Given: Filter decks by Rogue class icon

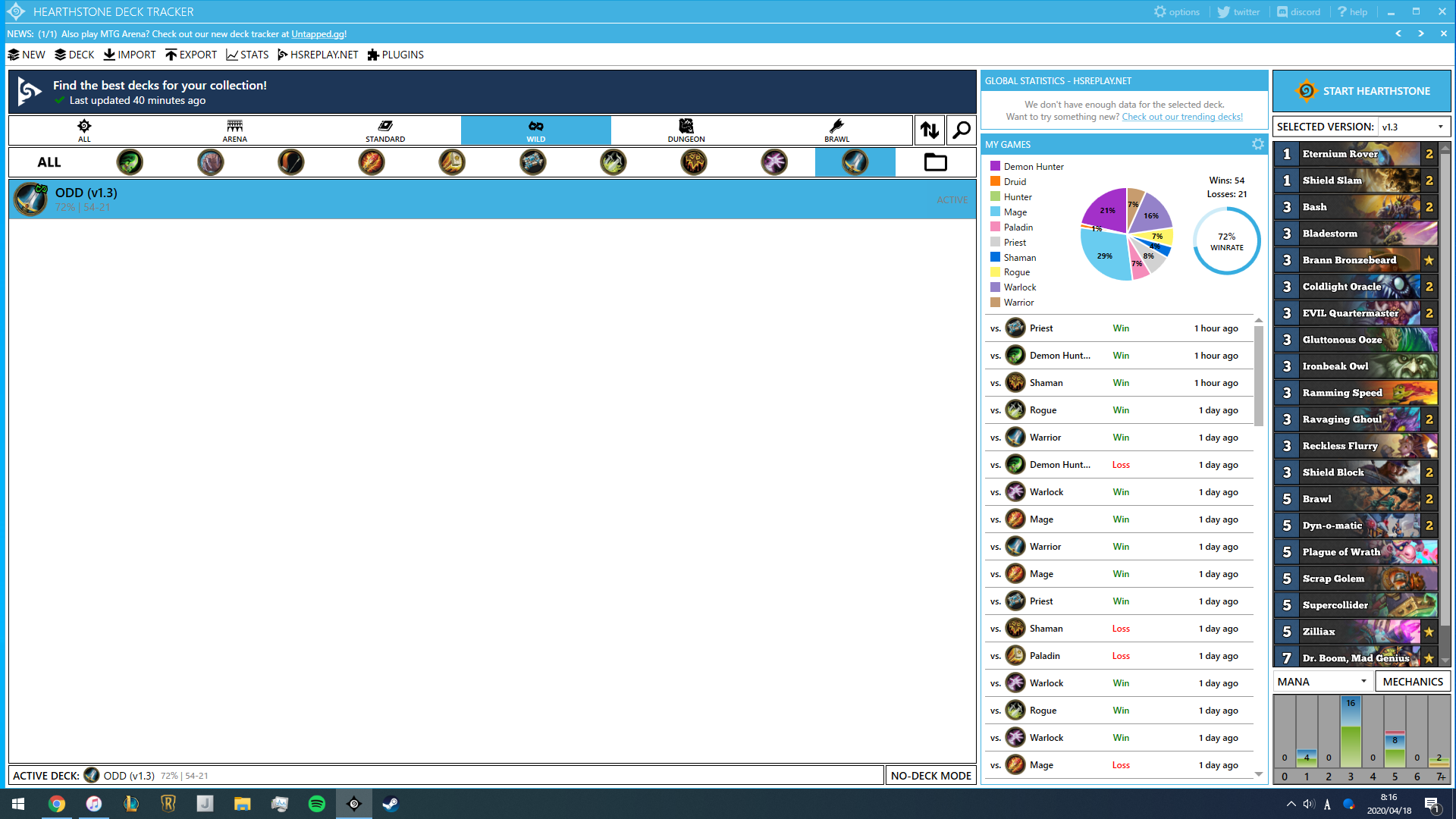Looking at the screenshot, I should pyautogui.click(x=613, y=162).
